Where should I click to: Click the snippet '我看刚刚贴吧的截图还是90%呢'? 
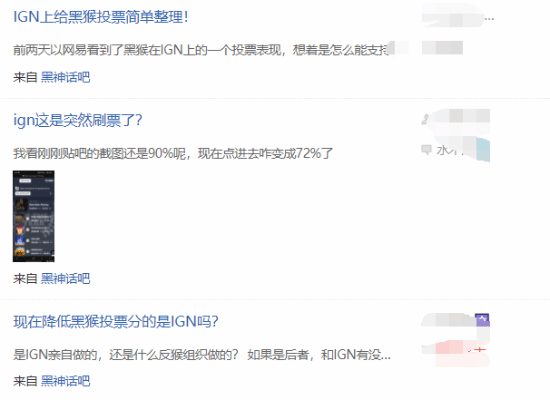coord(173,153)
